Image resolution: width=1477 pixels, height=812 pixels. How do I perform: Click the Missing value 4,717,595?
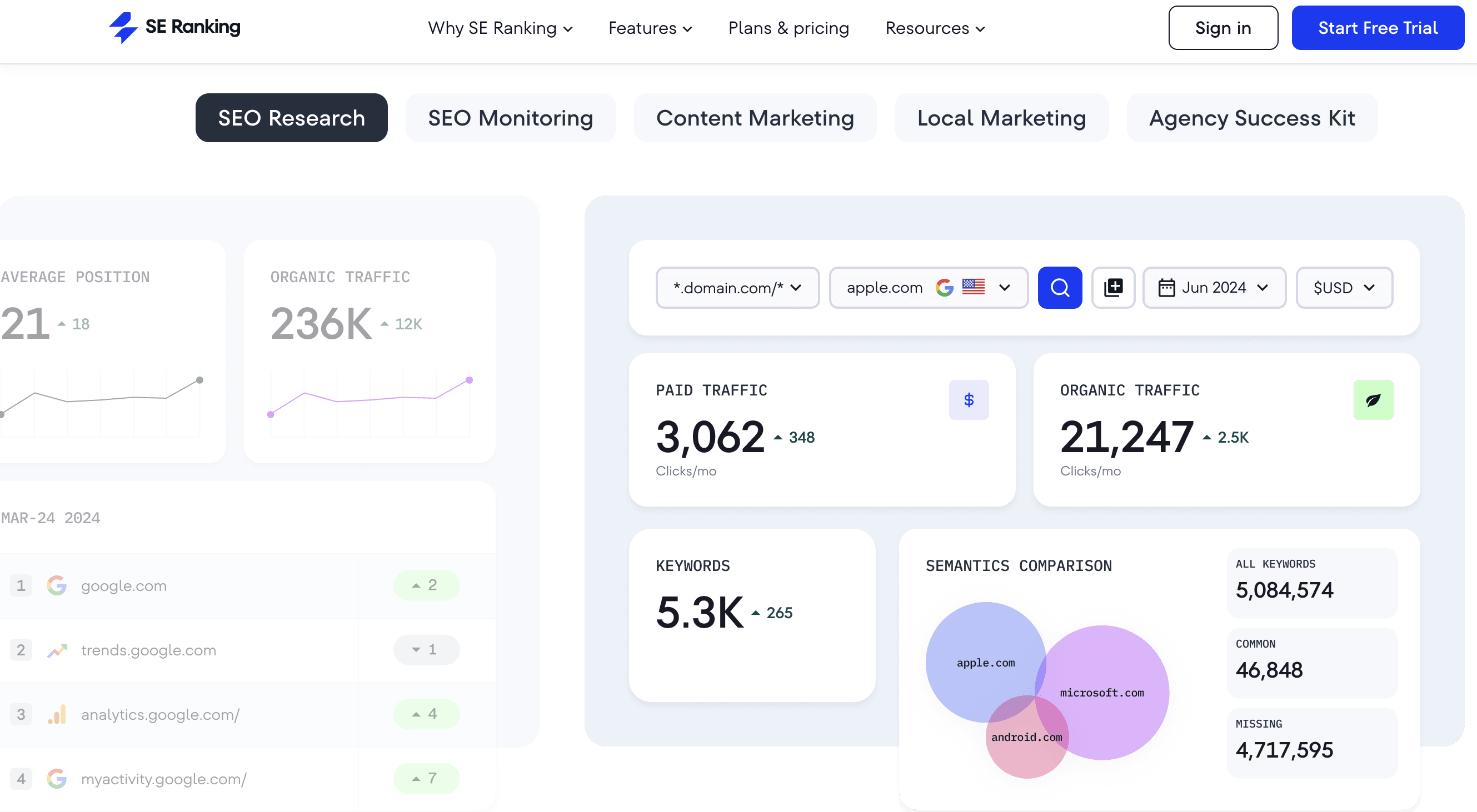point(1284,750)
